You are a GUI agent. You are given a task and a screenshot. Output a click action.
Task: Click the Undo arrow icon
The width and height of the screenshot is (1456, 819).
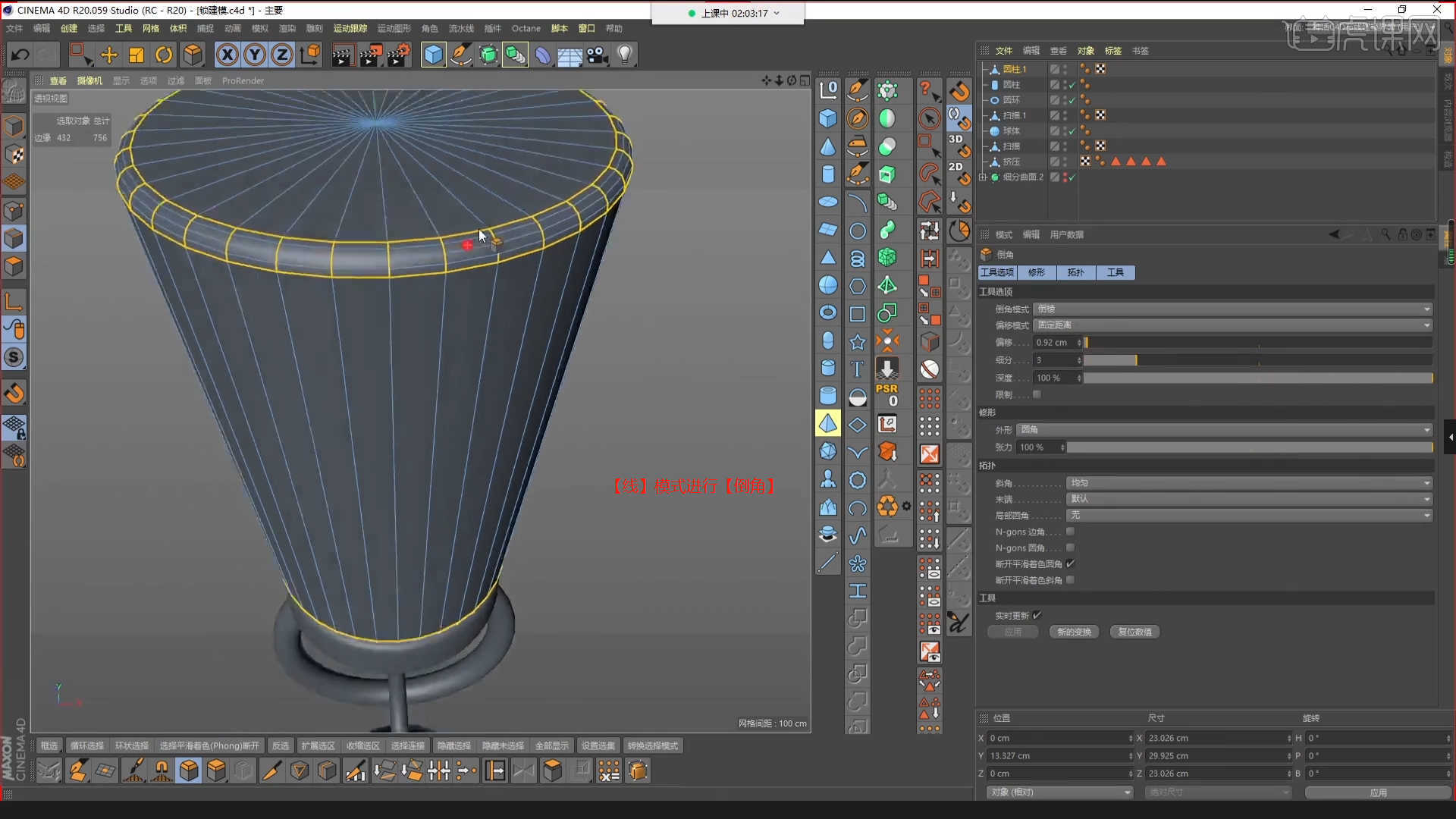20,55
